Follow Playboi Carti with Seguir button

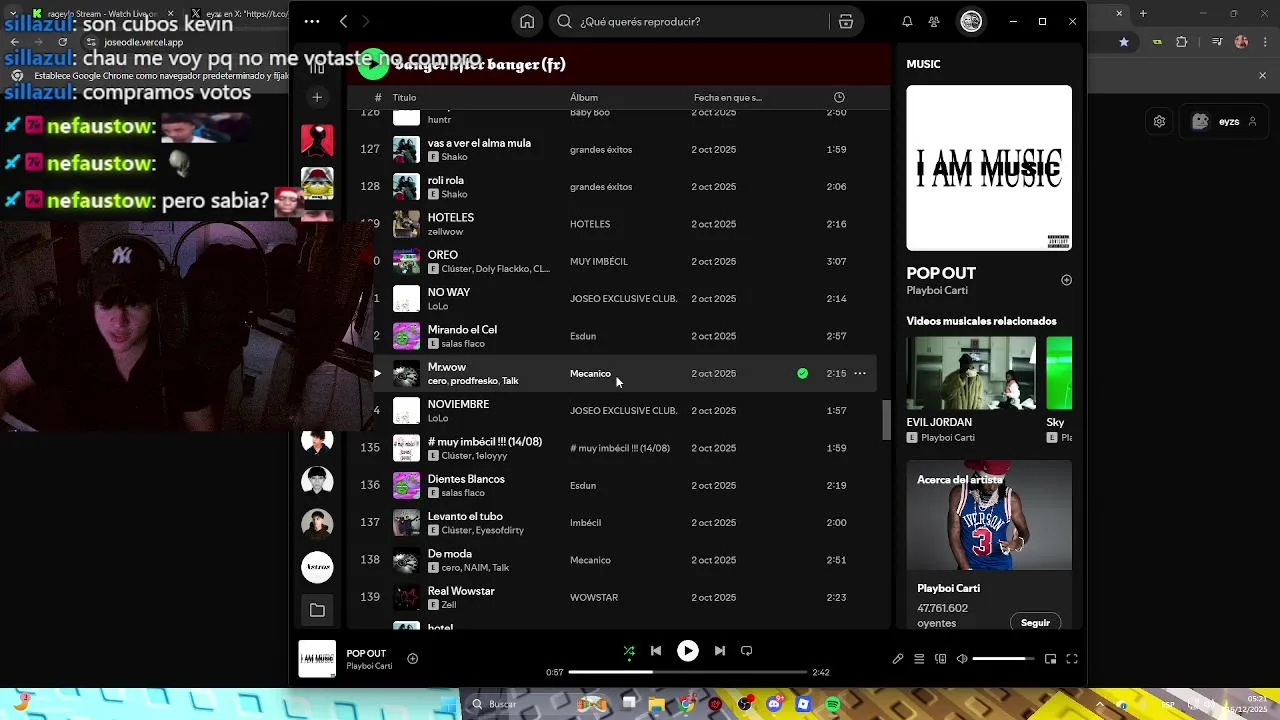click(1035, 622)
